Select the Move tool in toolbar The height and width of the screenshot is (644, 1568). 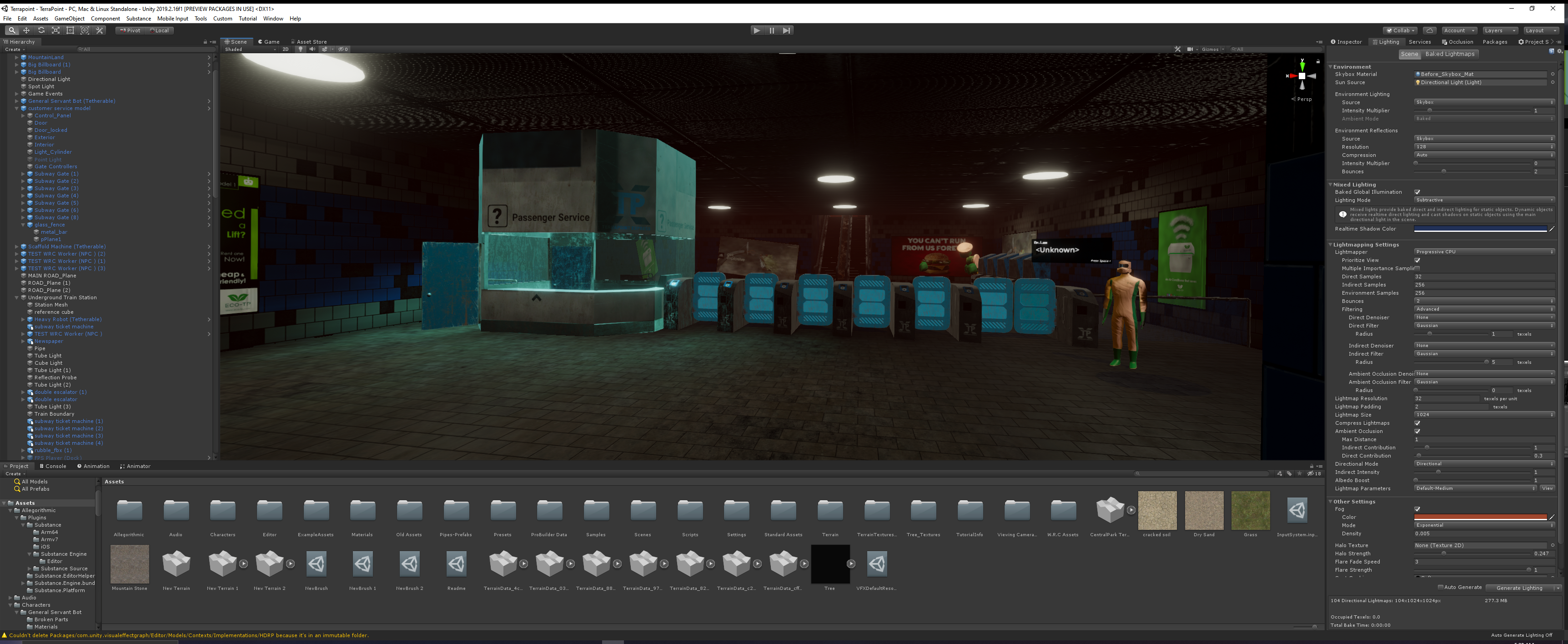[26, 30]
